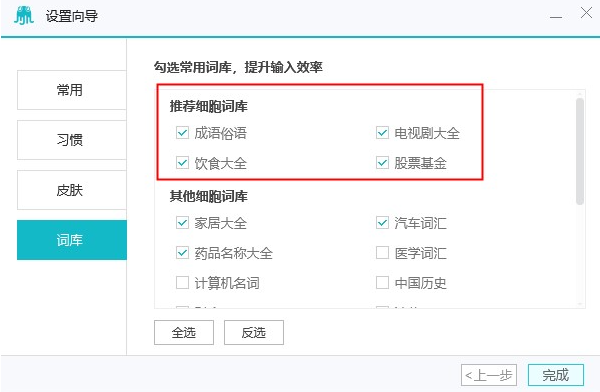The width and height of the screenshot is (600, 392).
Task: Enable the 医学词汇 dictionary
Action: pyautogui.click(x=382, y=253)
